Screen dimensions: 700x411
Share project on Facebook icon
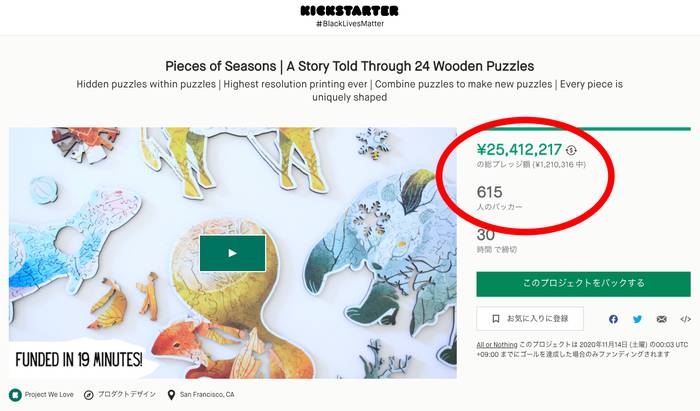613,319
